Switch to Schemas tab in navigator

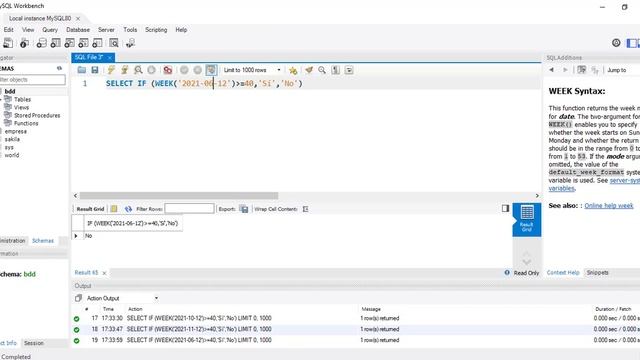43,241
